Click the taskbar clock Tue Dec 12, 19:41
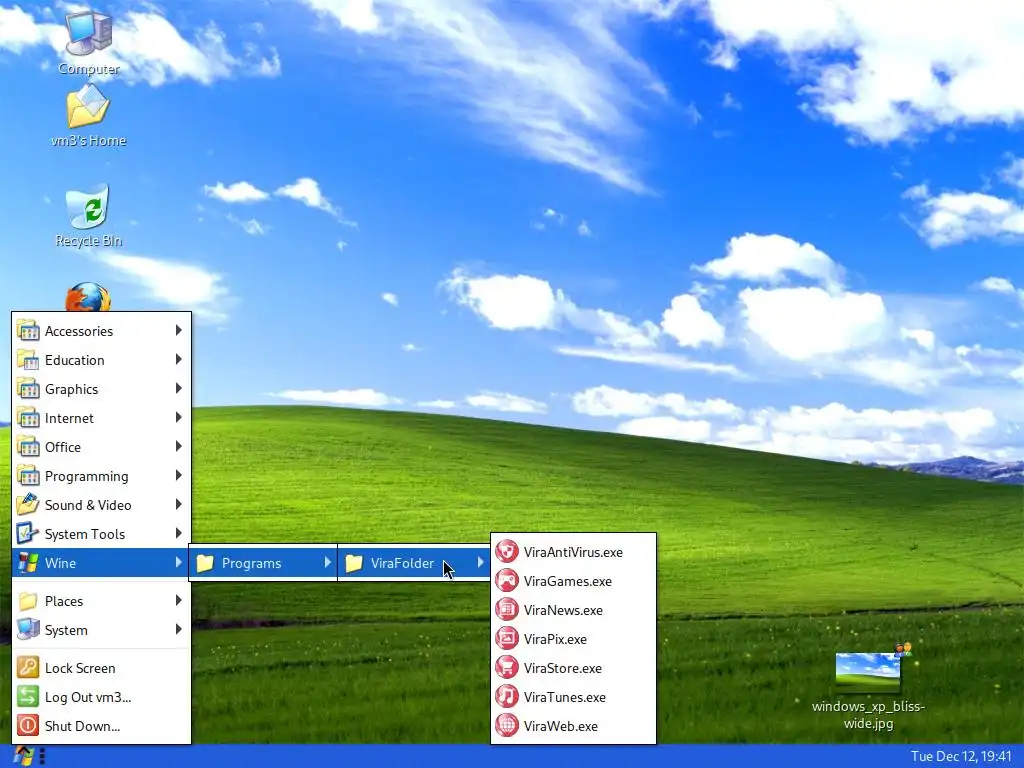Screen dimensions: 1024x768 [961, 756]
